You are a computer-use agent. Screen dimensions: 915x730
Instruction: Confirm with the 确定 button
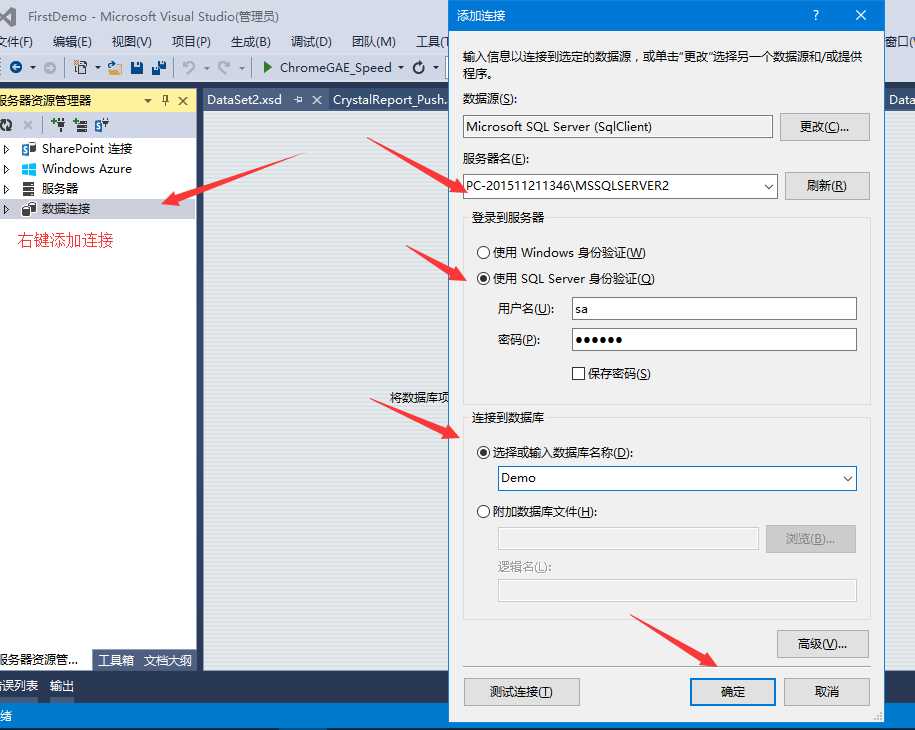(733, 691)
